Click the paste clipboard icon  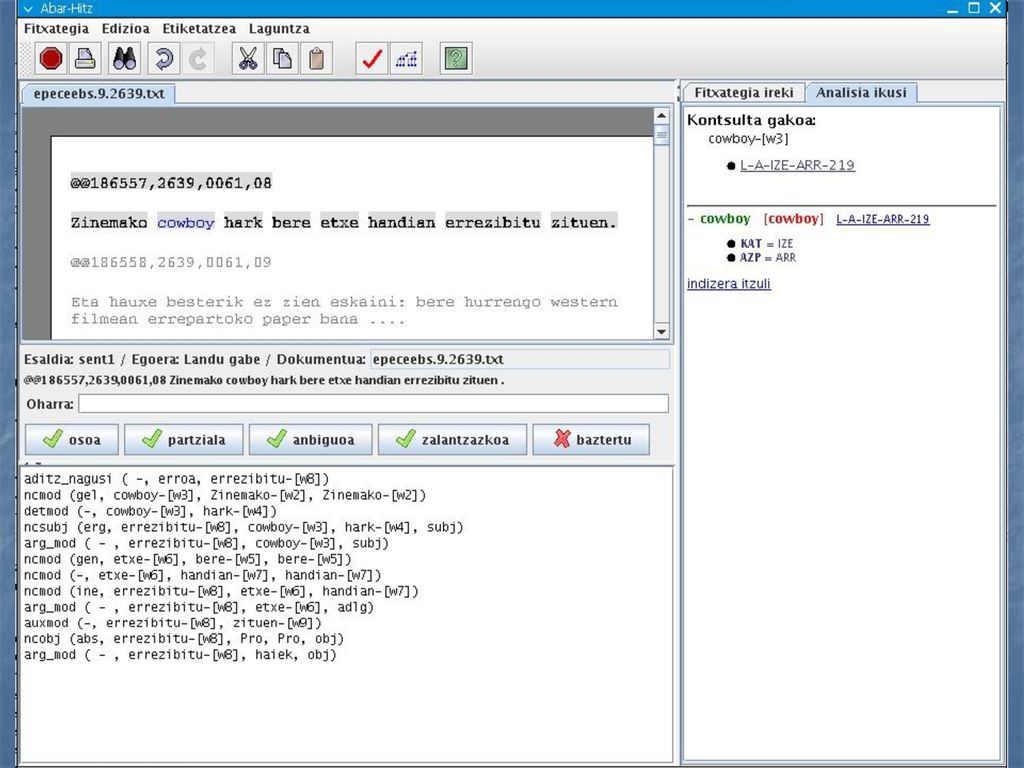coord(317,59)
